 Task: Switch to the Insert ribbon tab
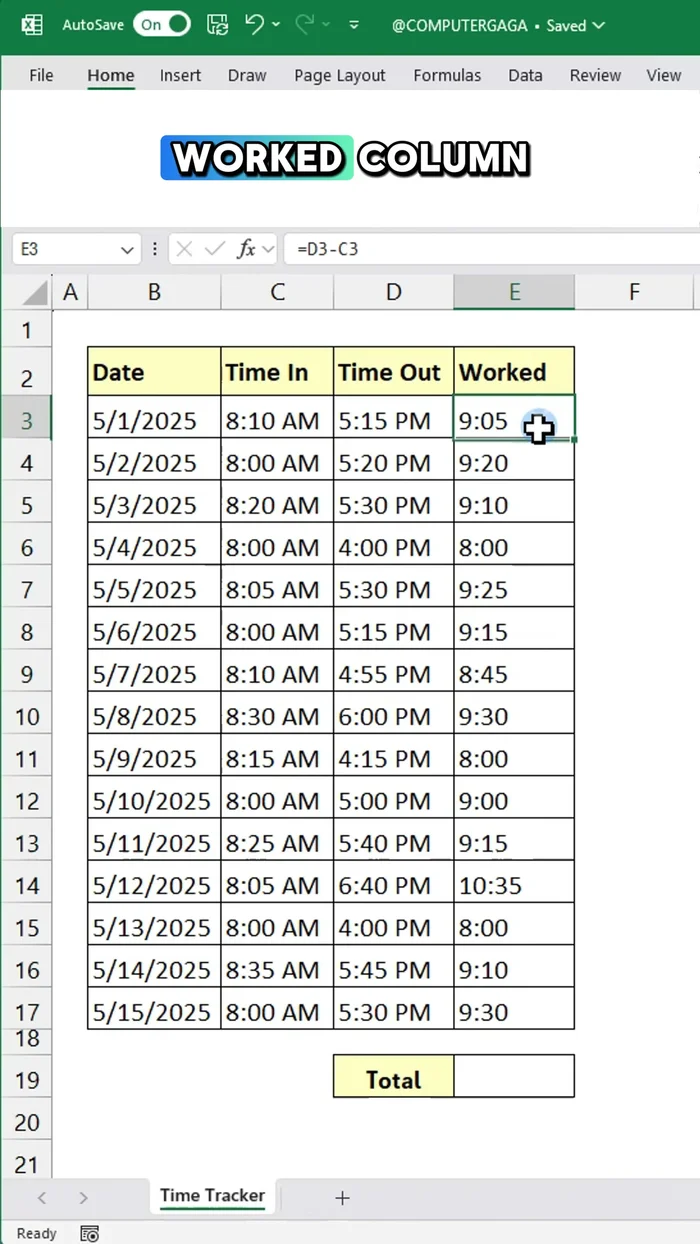(180, 75)
